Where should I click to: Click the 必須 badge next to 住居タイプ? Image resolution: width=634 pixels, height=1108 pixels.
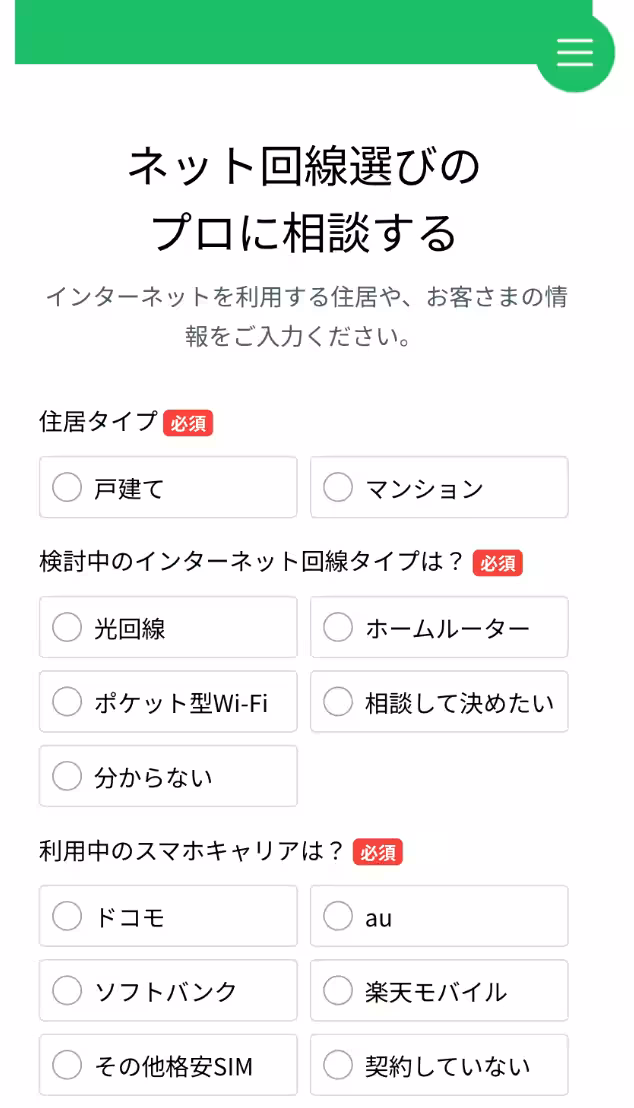(x=189, y=424)
